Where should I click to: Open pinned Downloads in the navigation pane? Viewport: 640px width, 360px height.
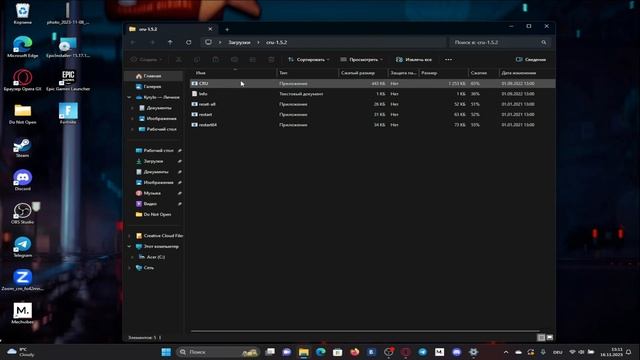click(x=154, y=162)
